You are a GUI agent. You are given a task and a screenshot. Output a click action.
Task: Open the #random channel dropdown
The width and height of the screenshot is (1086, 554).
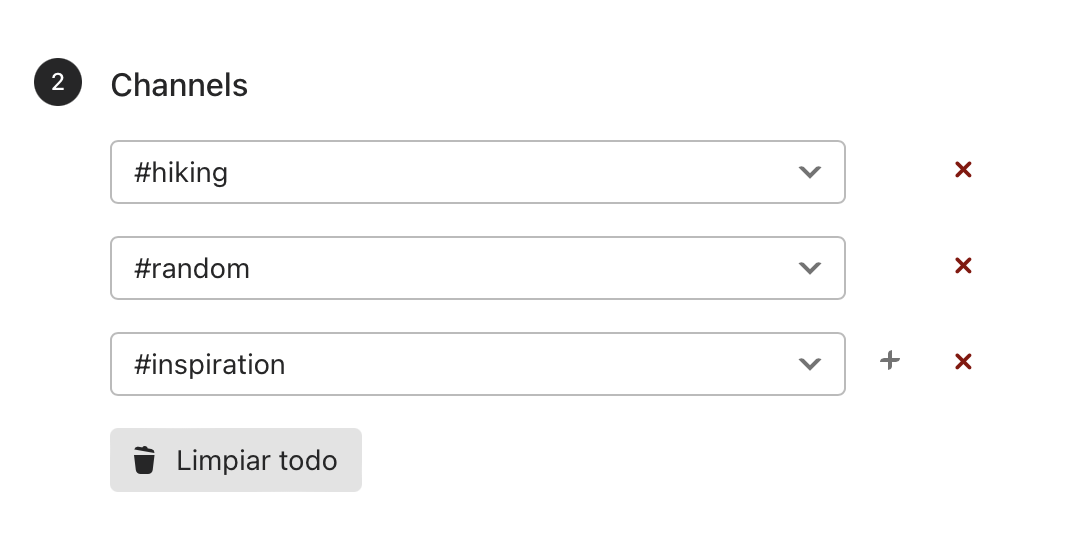pos(478,268)
